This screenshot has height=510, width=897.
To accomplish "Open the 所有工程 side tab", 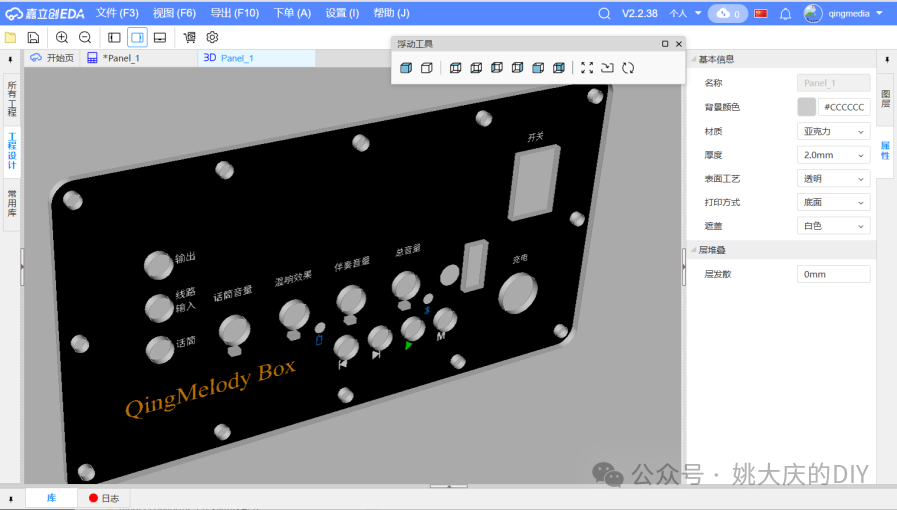I will click(x=12, y=98).
